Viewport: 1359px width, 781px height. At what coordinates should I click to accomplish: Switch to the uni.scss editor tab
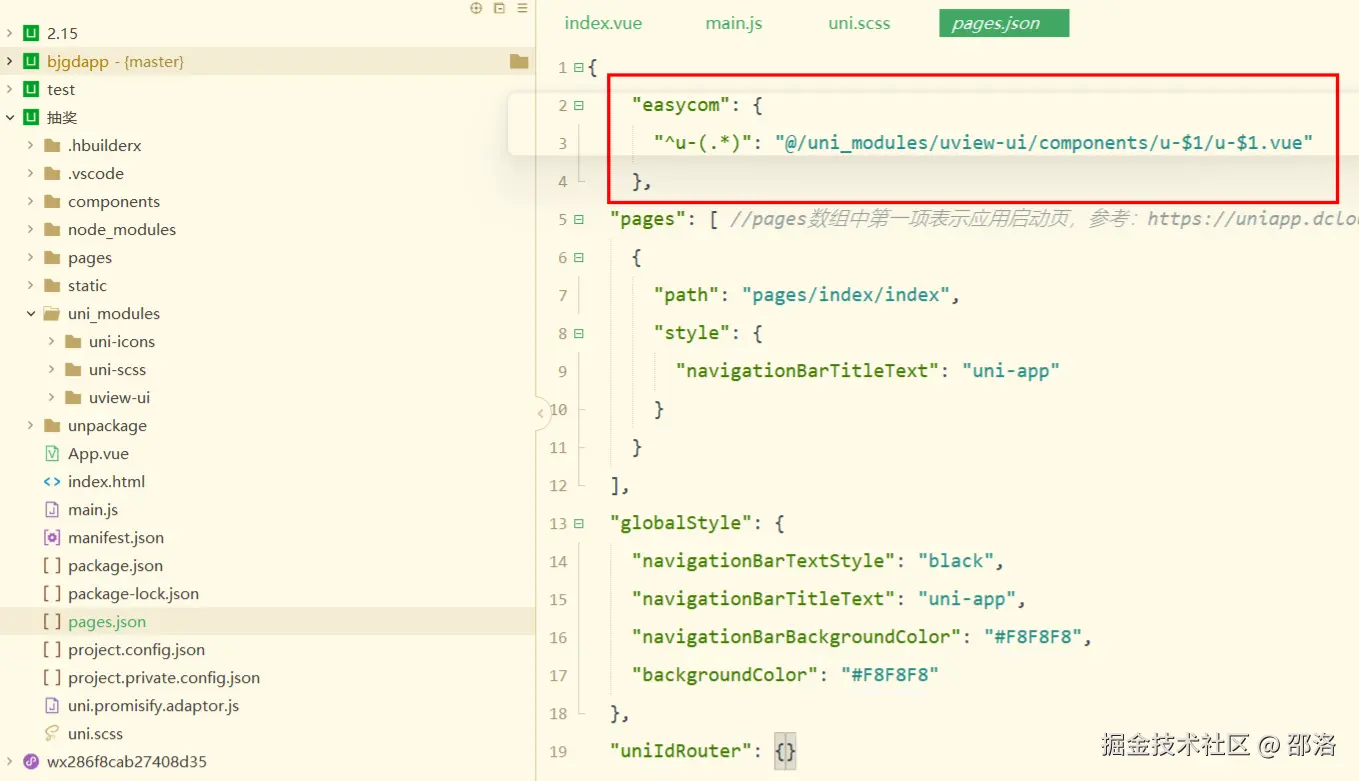pos(859,23)
